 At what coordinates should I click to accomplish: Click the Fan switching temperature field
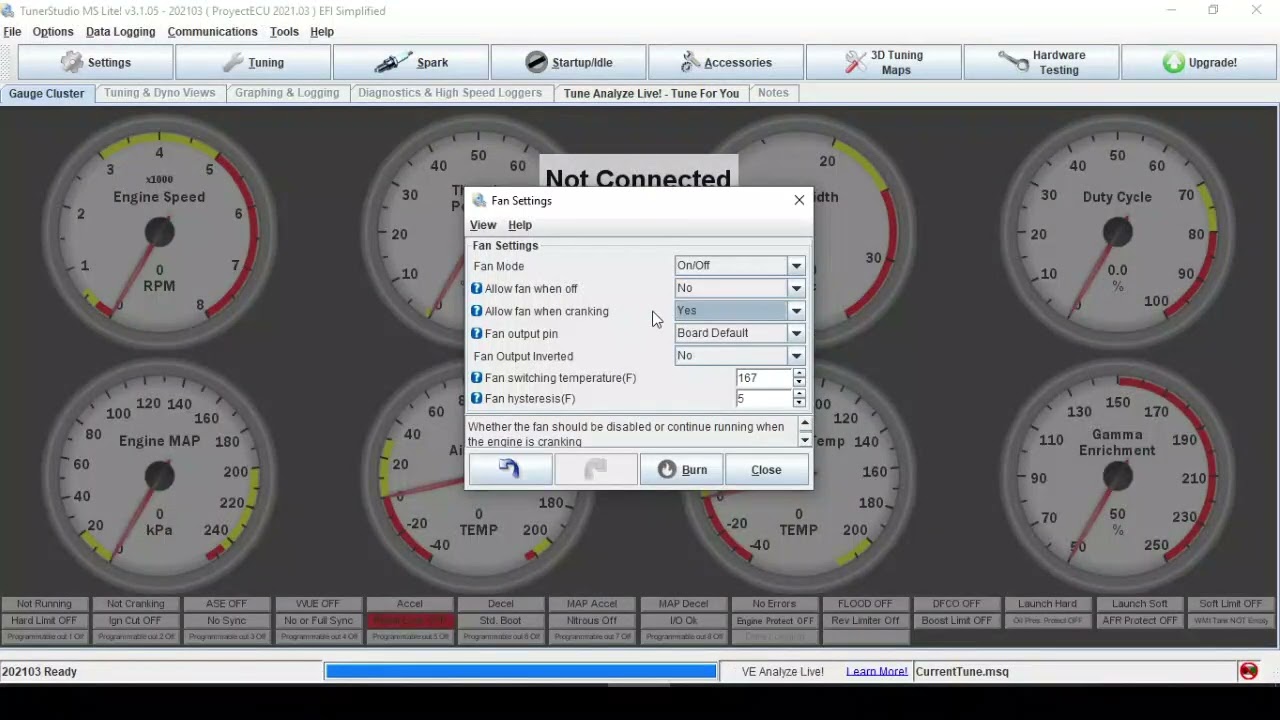[764, 378]
